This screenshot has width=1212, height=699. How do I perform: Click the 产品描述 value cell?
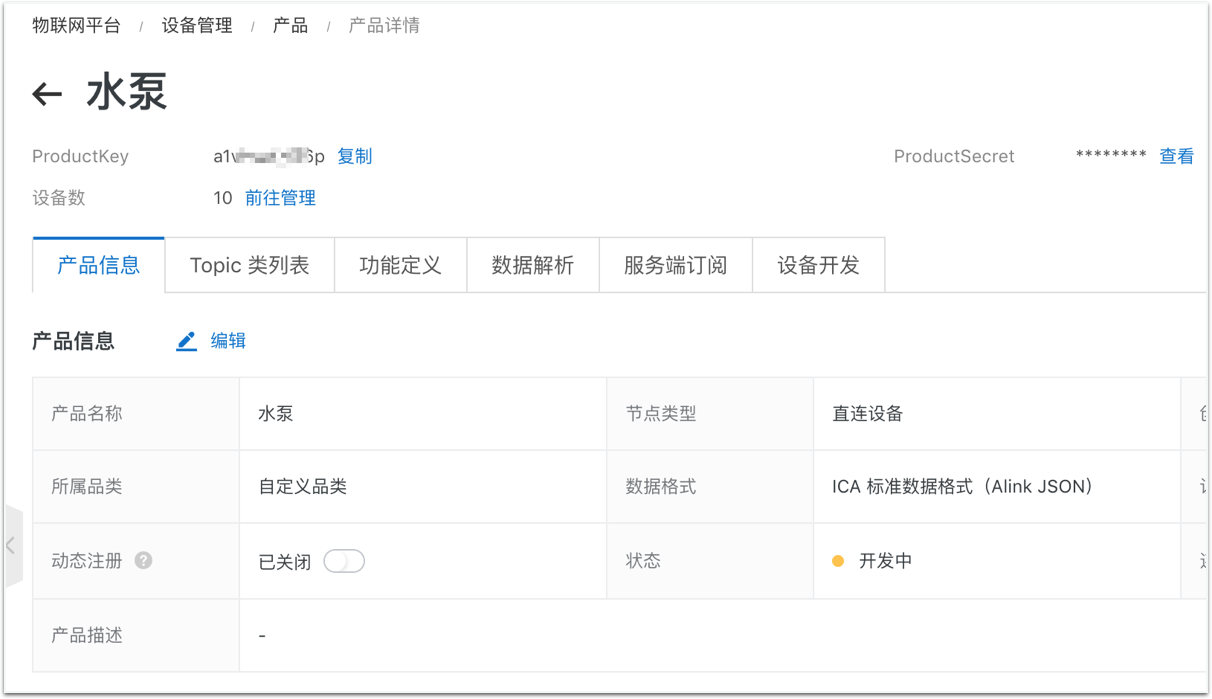tap(722, 635)
